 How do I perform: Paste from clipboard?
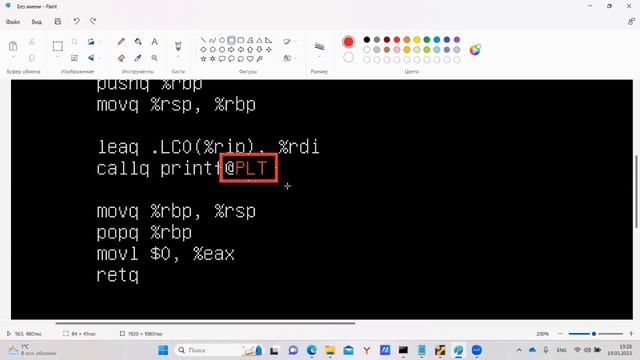pos(13,46)
